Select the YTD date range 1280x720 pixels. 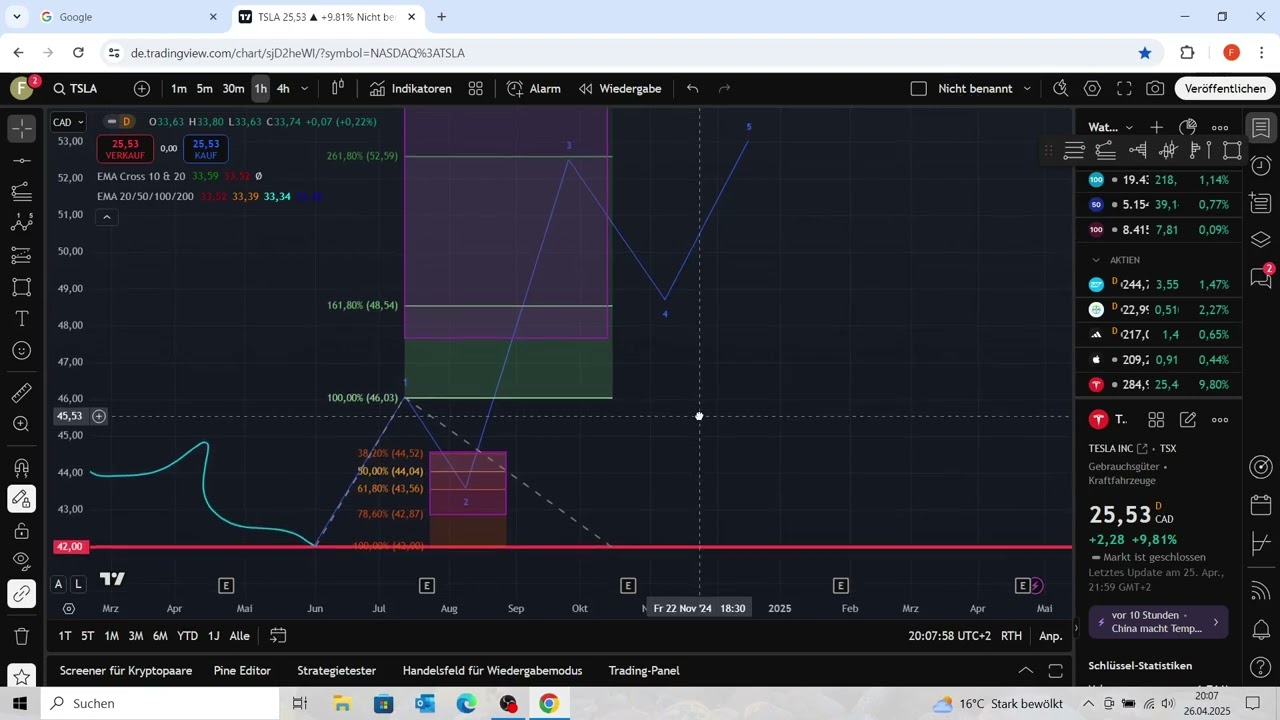187,636
